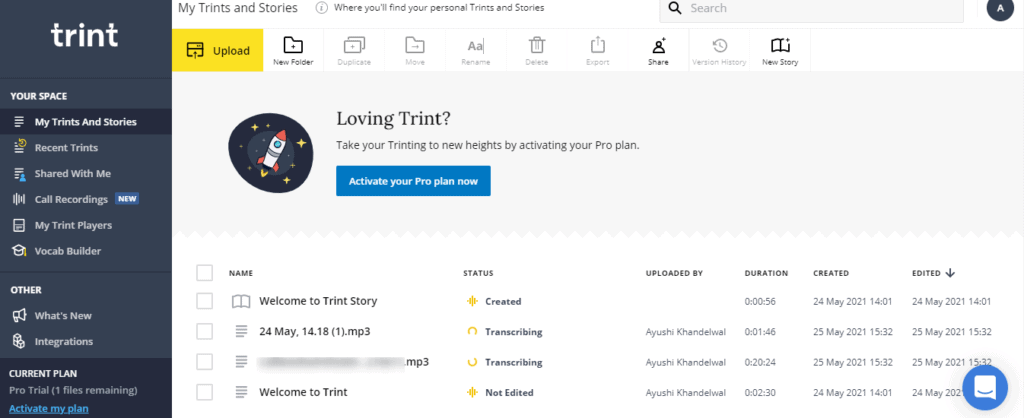Viewport: 1024px width, 418px height.
Task: Click the Activate my plan link
Action: point(49,409)
